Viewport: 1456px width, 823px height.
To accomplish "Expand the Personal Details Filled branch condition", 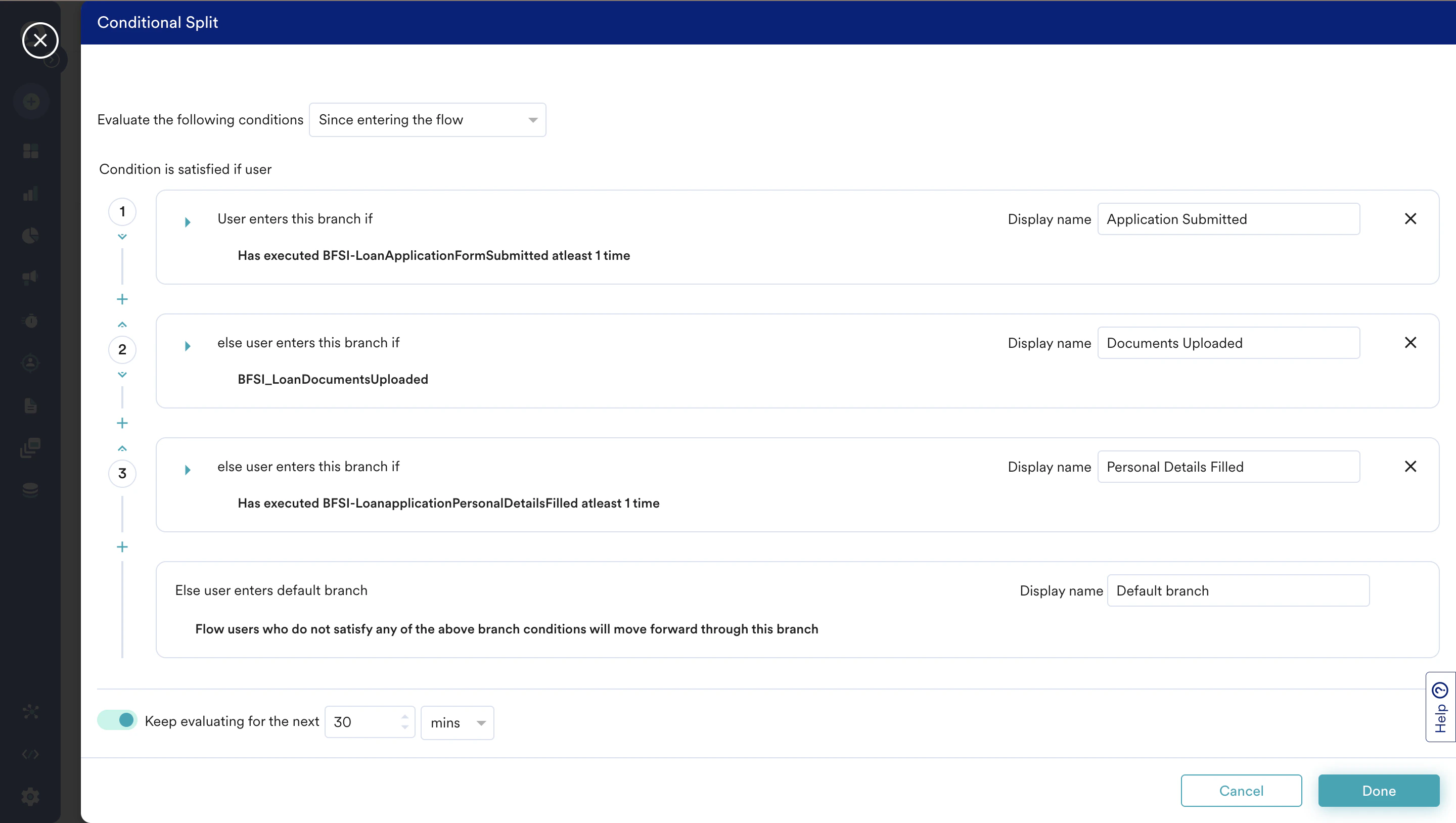I will tap(188, 470).
